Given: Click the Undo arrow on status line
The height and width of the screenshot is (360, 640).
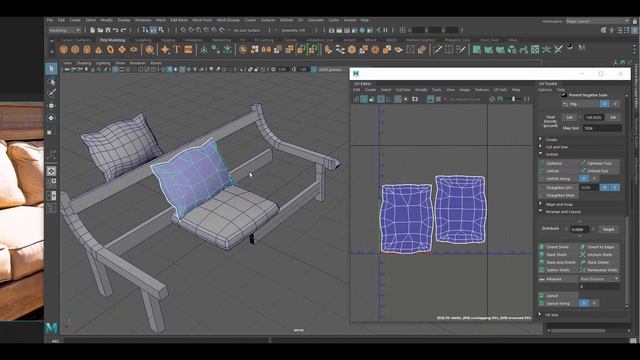Looking at the screenshot, I should tap(116, 30).
